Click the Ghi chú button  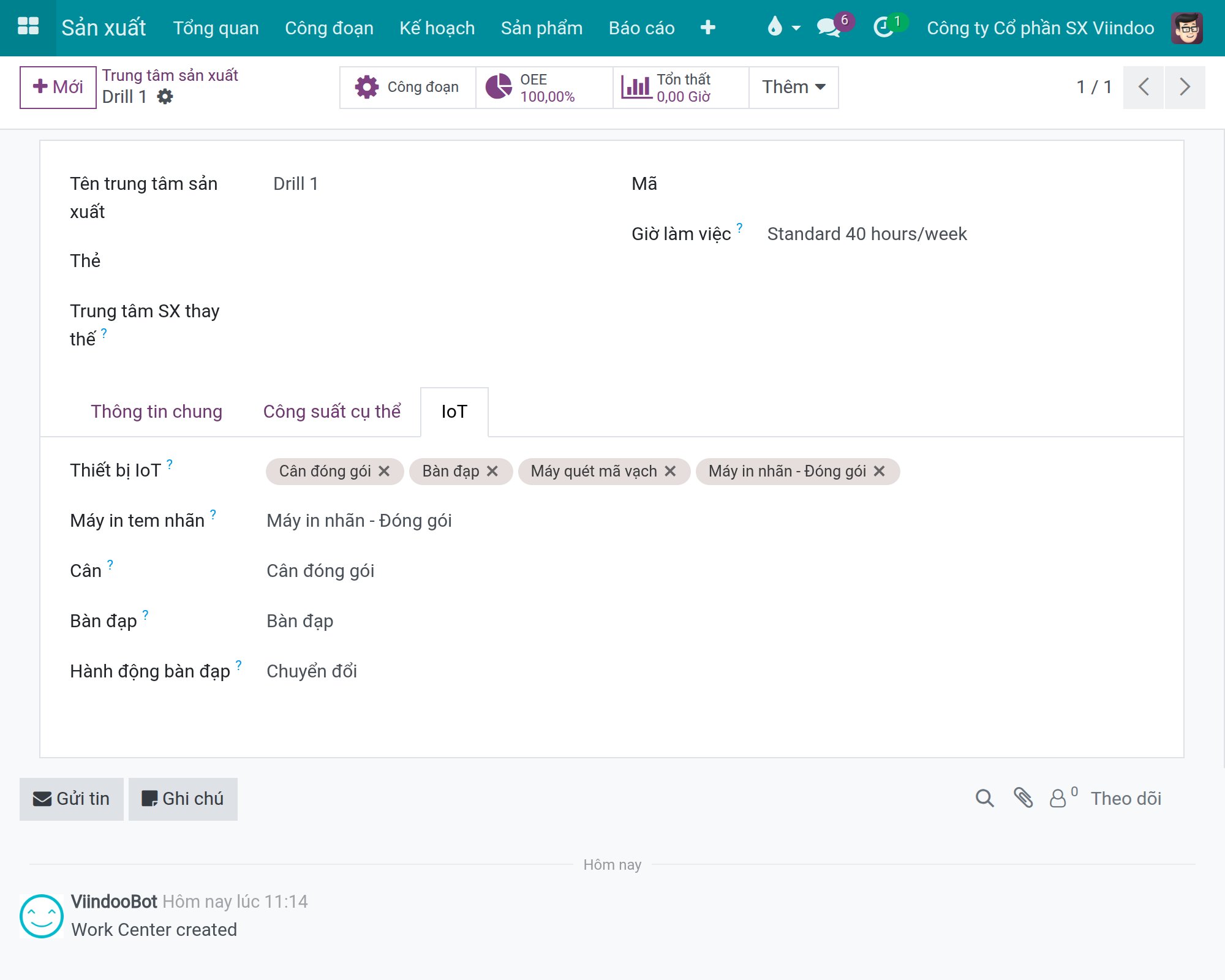point(183,799)
